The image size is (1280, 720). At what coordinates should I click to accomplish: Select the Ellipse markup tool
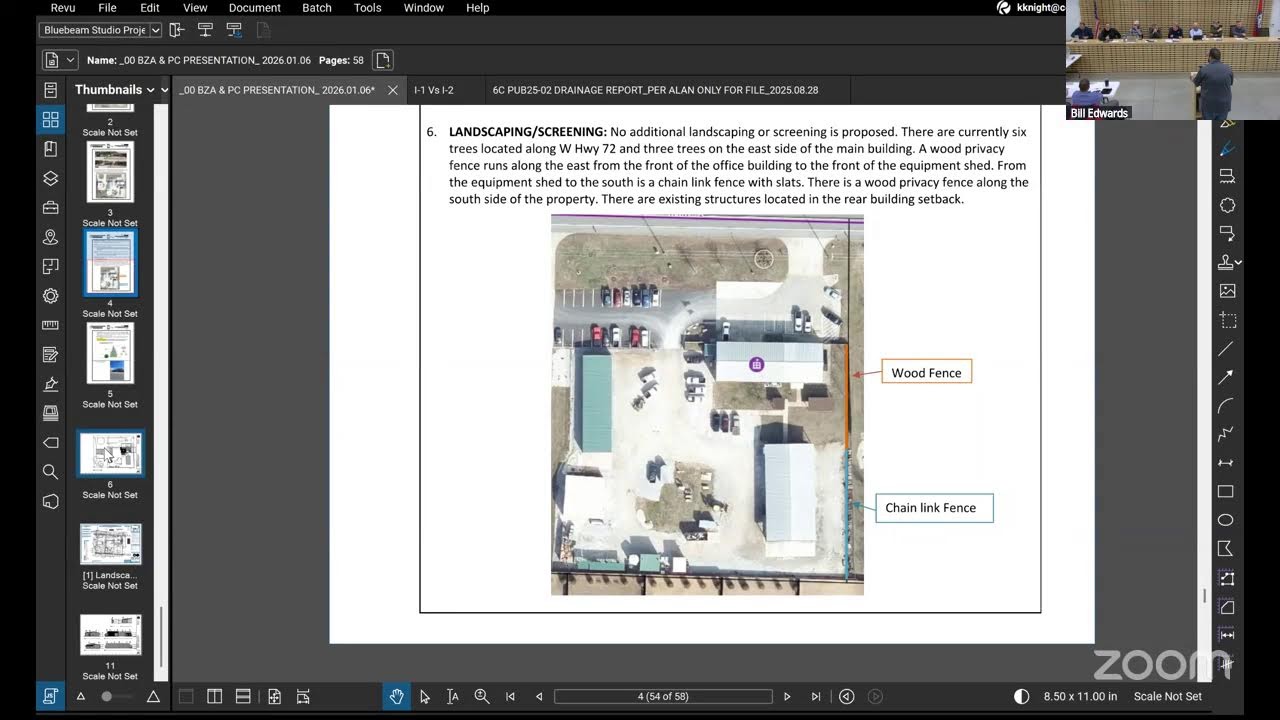(1226, 520)
